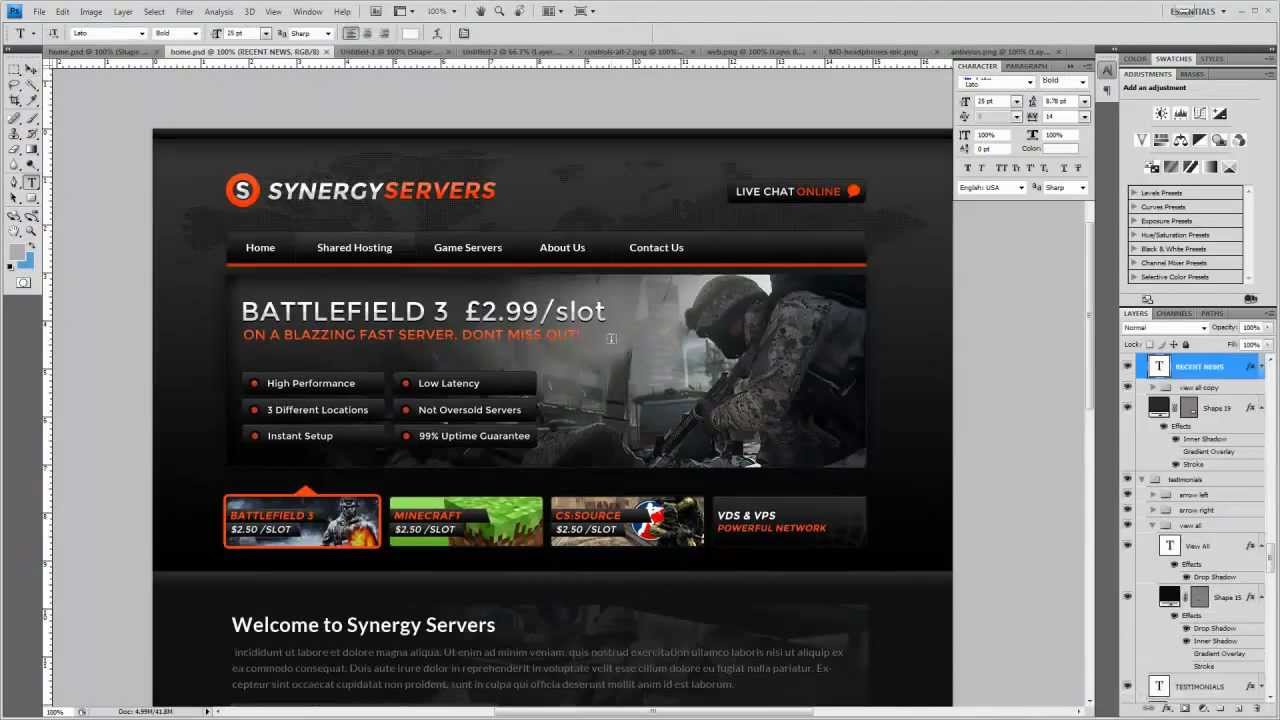The height and width of the screenshot is (720, 1280).
Task: Select the Move tool
Action: pyautogui.click(x=31, y=69)
